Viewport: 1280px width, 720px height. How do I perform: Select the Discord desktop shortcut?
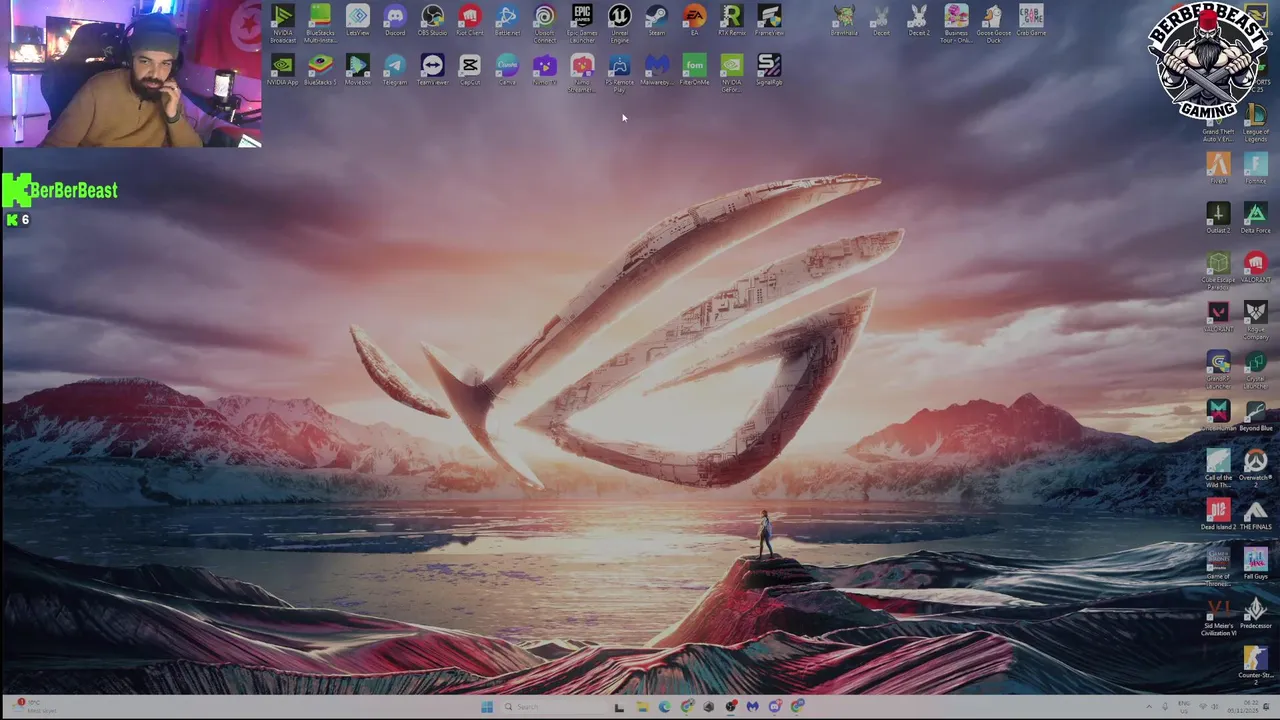pos(395,20)
